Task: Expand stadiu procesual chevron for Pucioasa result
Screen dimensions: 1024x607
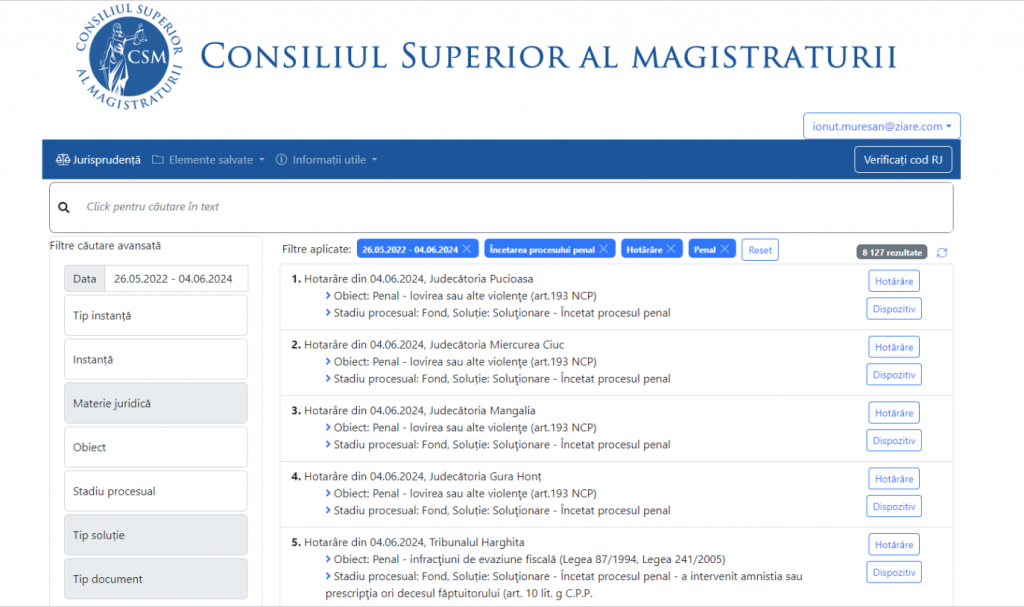Action: pos(328,313)
